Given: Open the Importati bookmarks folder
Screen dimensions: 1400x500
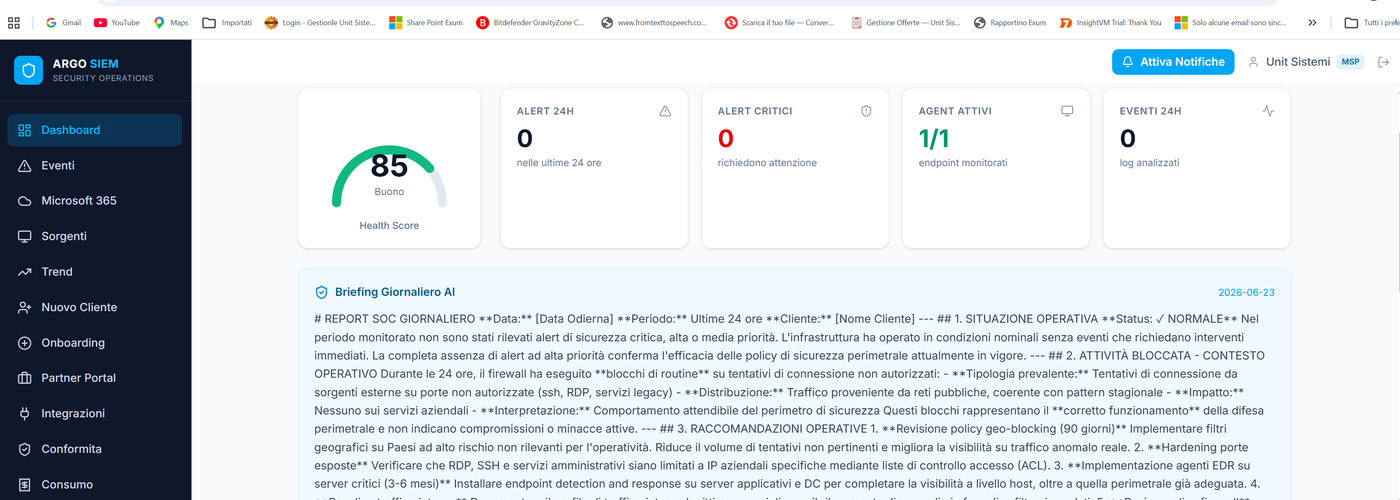Looking at the screenshot, I should click(x=227, y=22).
